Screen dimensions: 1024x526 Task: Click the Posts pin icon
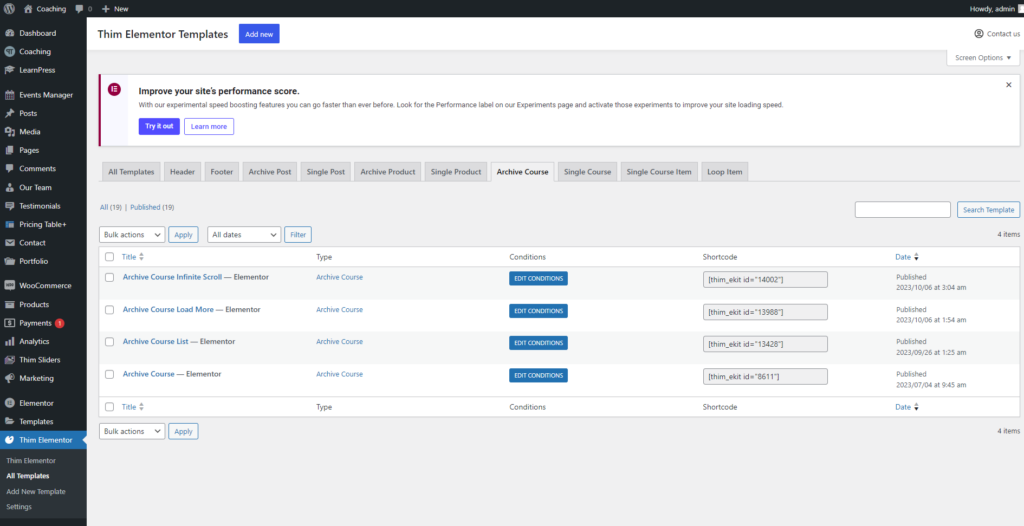[x=10, y=113]
